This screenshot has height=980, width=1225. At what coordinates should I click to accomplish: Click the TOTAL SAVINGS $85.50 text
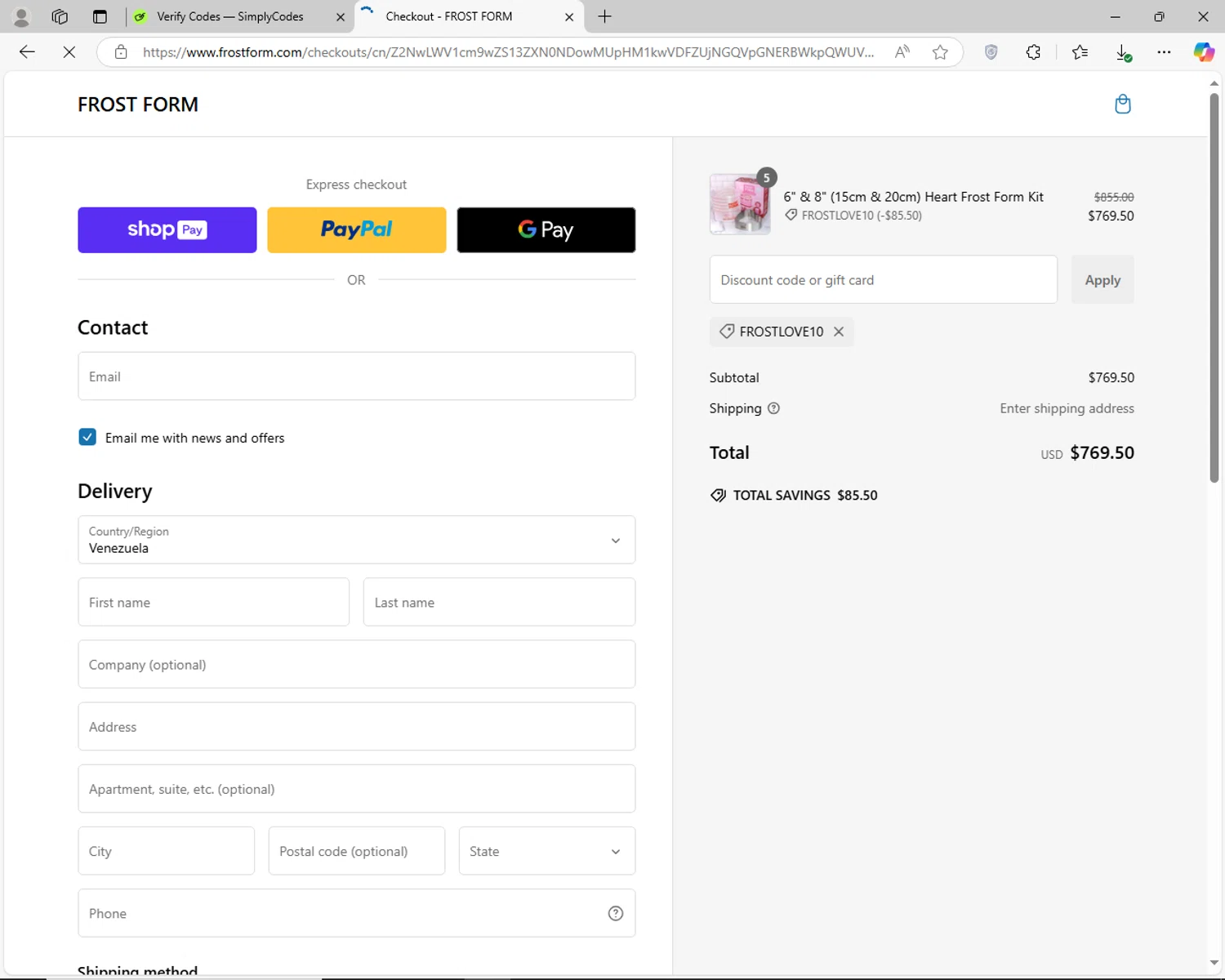[805, 496]
